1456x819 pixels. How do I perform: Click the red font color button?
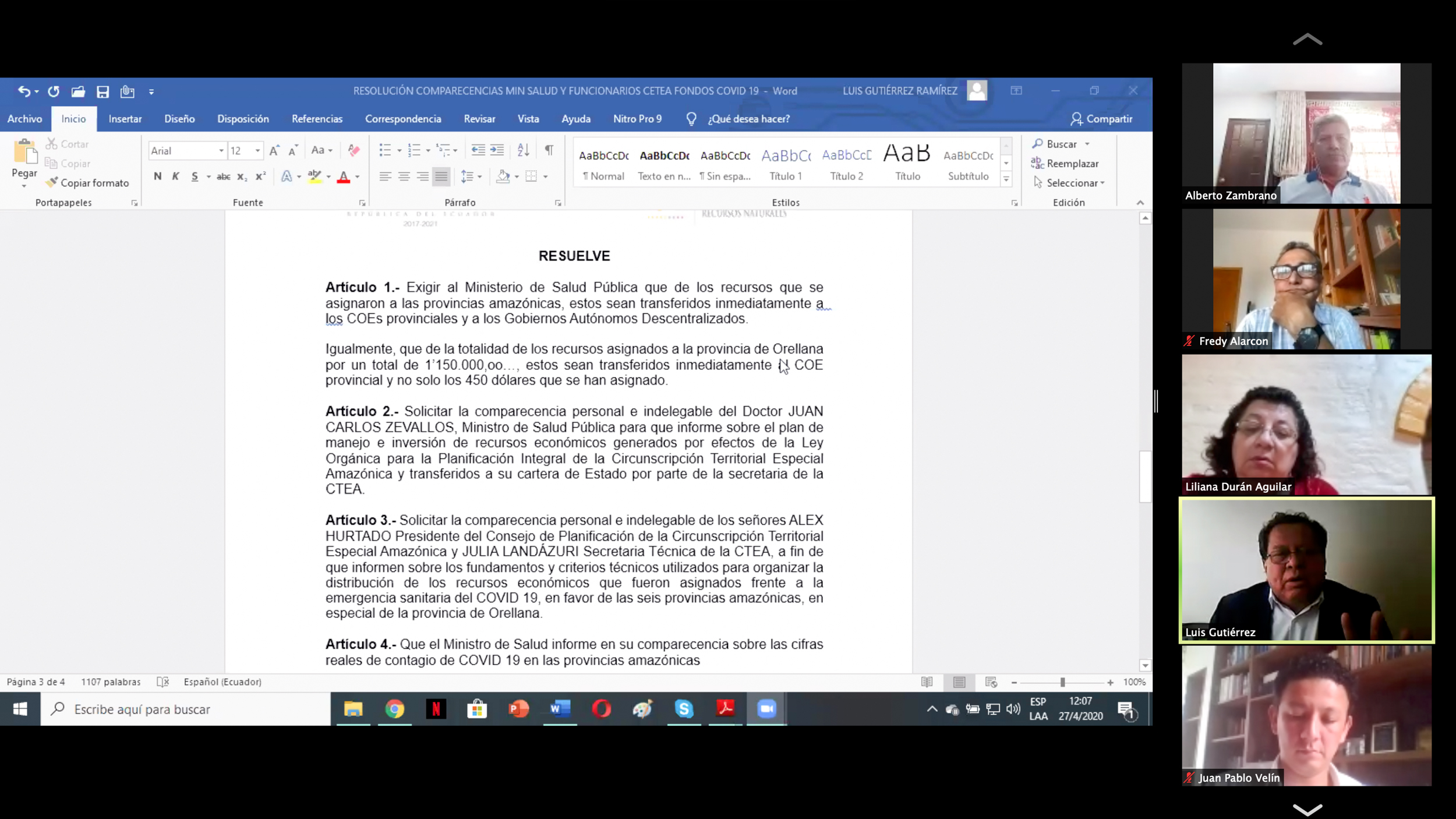pyautogui.click(x=344, y=176)
